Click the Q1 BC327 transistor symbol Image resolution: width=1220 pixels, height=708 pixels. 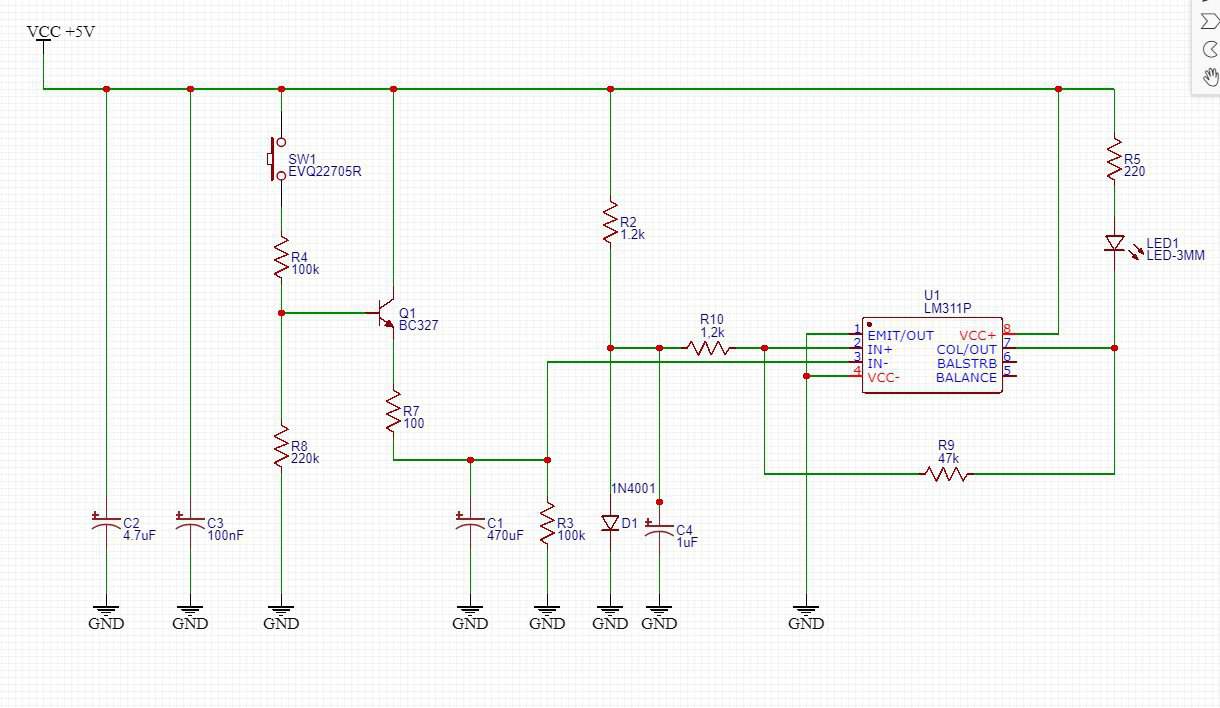pyautogui.click(x=387, y=314)
